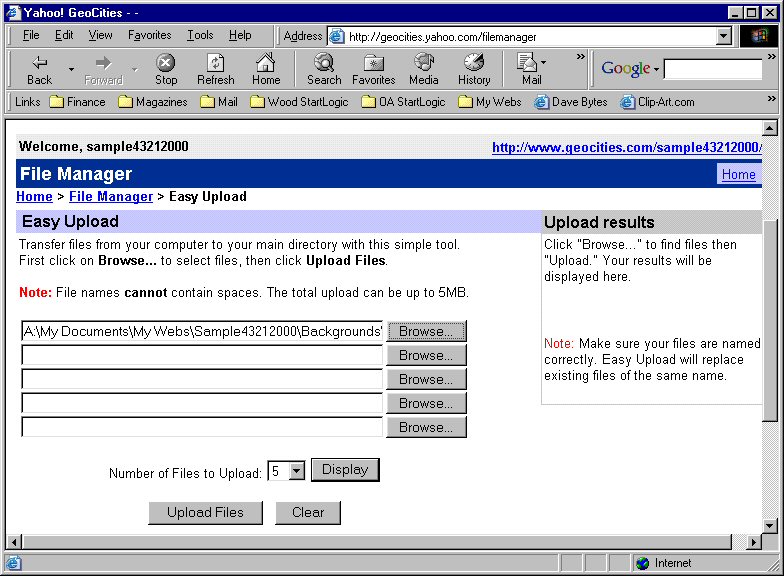
Task: Stop page loading with Stop icon
Action: pos(166,70)
